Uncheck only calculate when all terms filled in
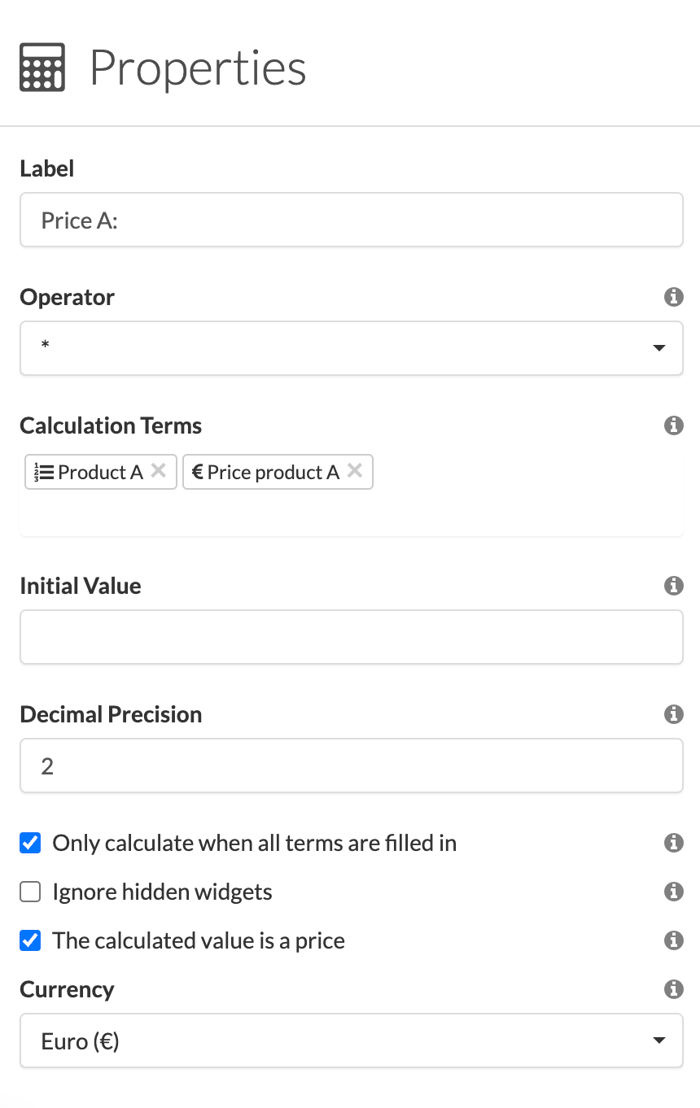The width and height of the screenshot is (700, 1108). (30, 842)
